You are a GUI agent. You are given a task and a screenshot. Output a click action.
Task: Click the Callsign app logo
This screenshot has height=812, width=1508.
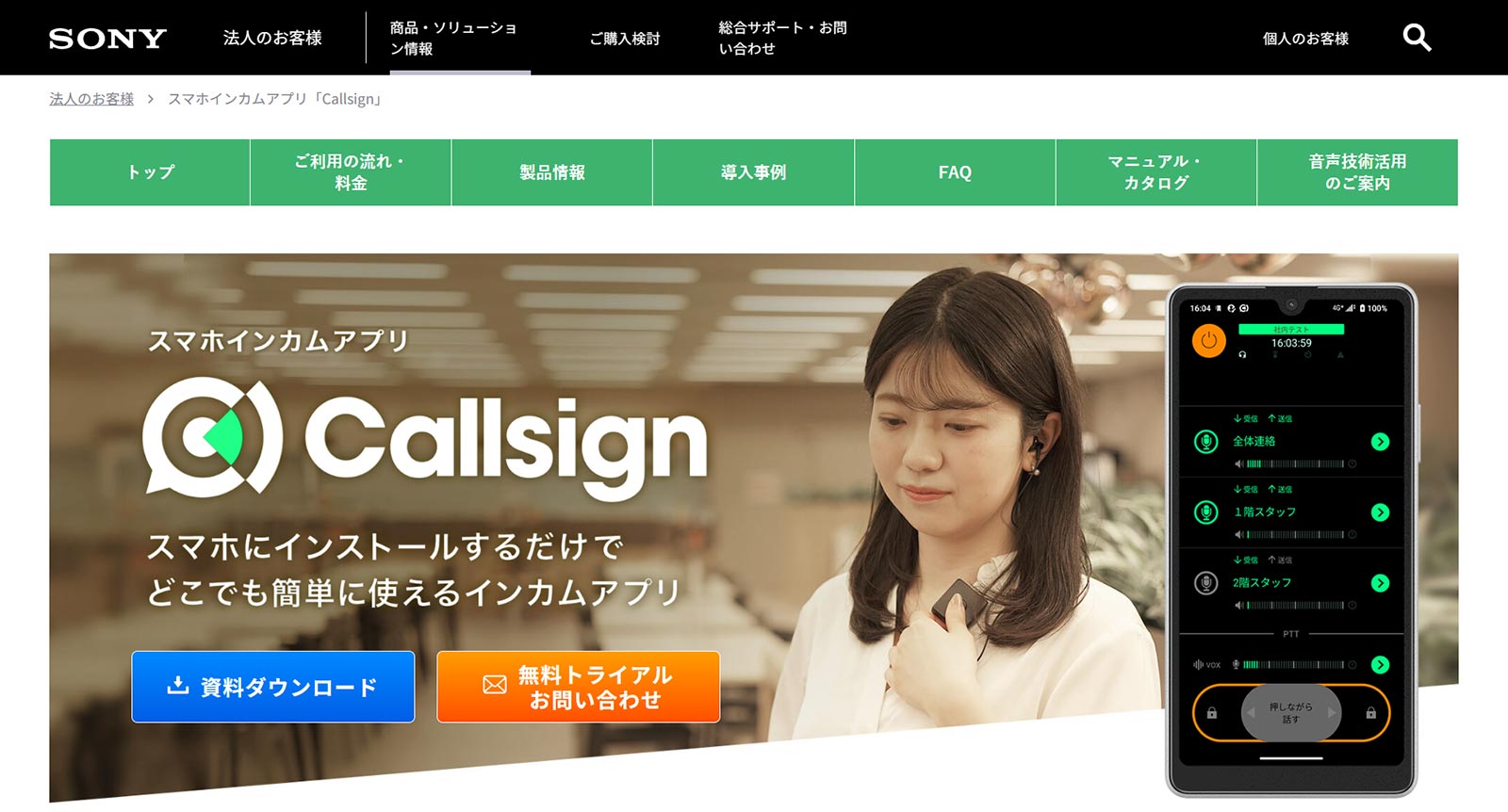pyautogui.click(x=425, y=438)
